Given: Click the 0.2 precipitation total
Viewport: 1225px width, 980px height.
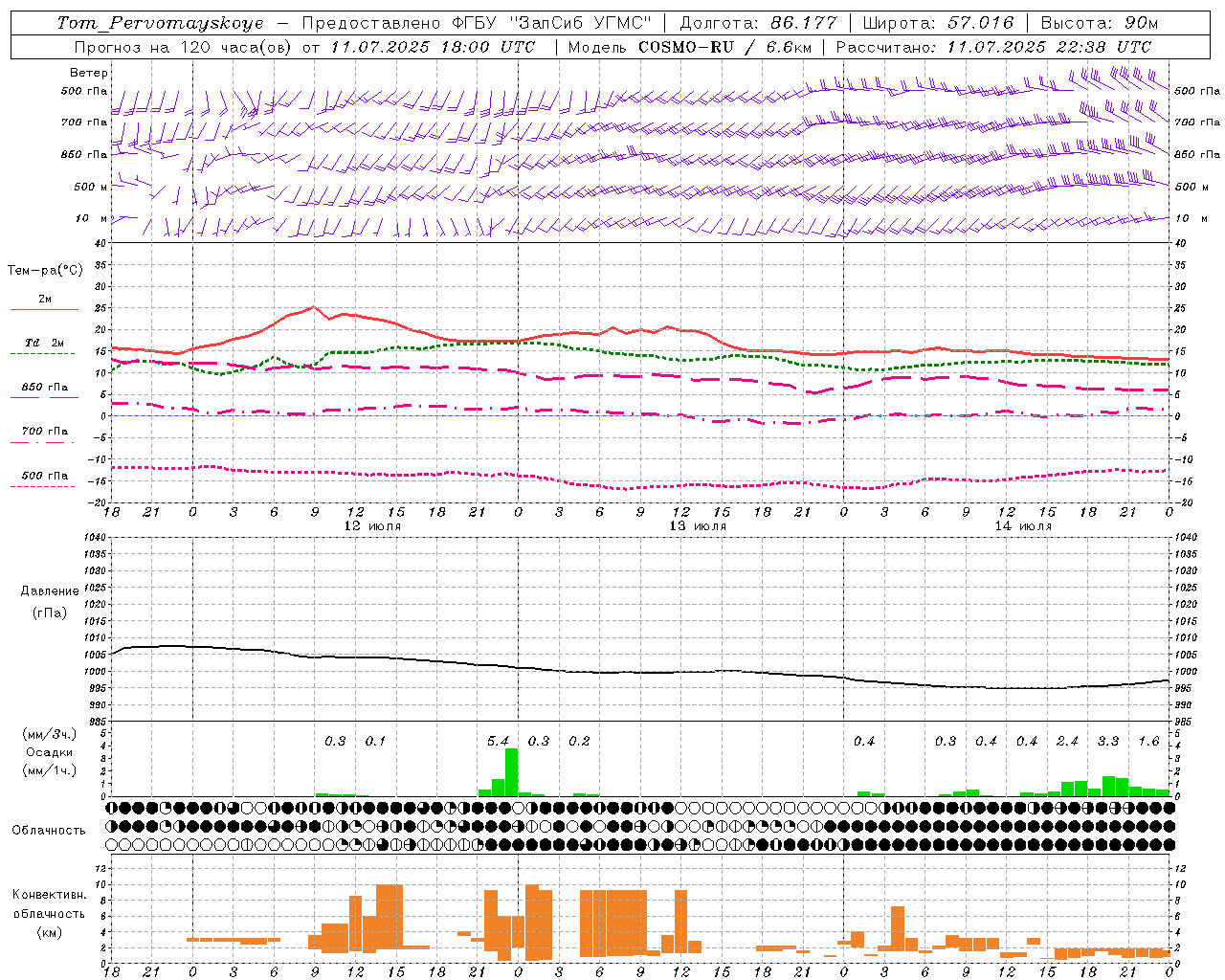Looking at the screenshot, I should (579, 742).
